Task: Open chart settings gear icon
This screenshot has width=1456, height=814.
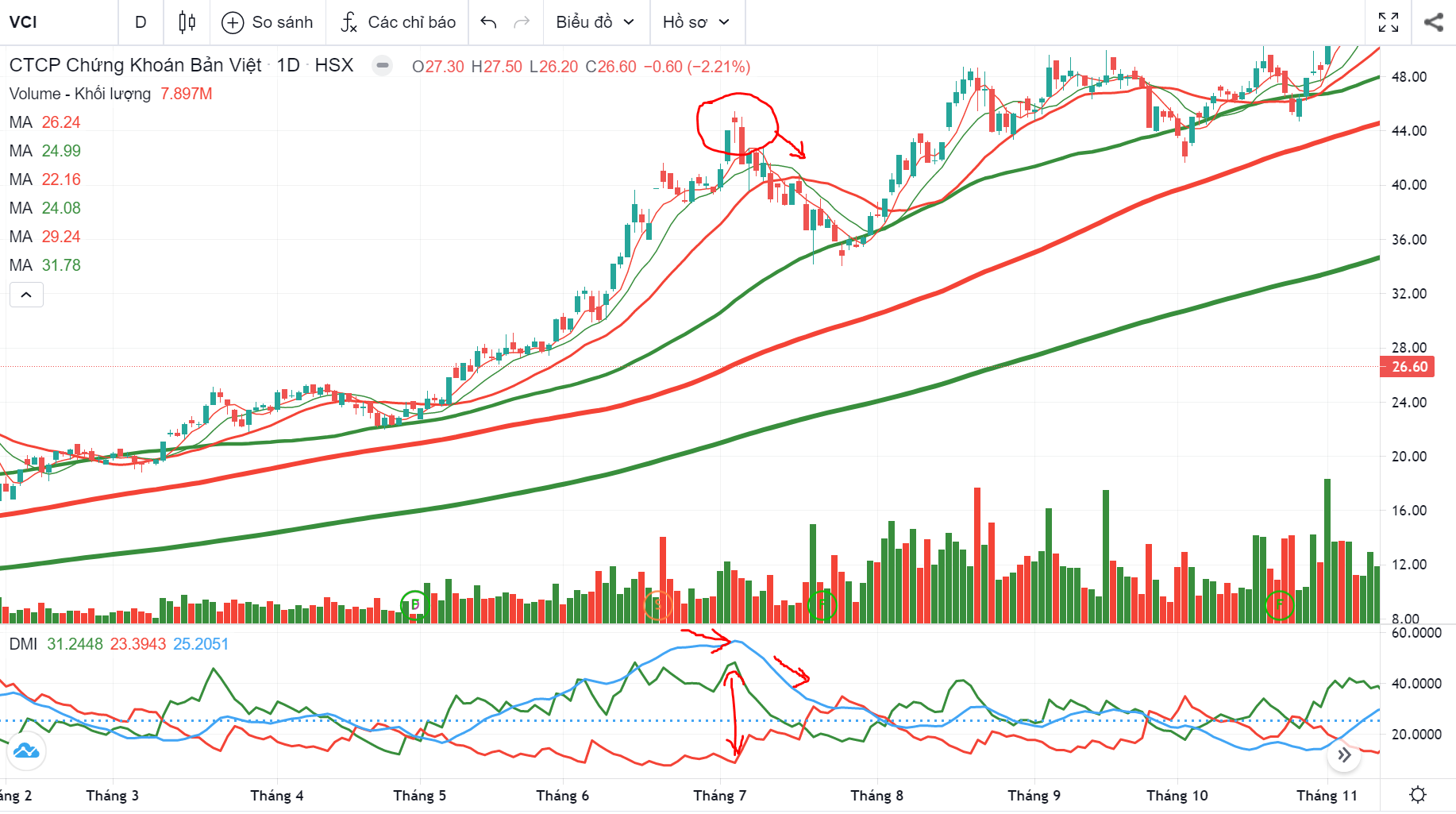Action: 1418,795
